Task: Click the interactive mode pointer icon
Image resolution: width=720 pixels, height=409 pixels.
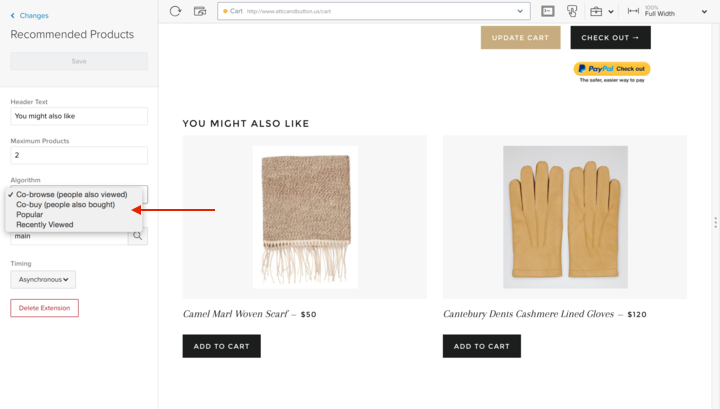Action: pos(572,11)
